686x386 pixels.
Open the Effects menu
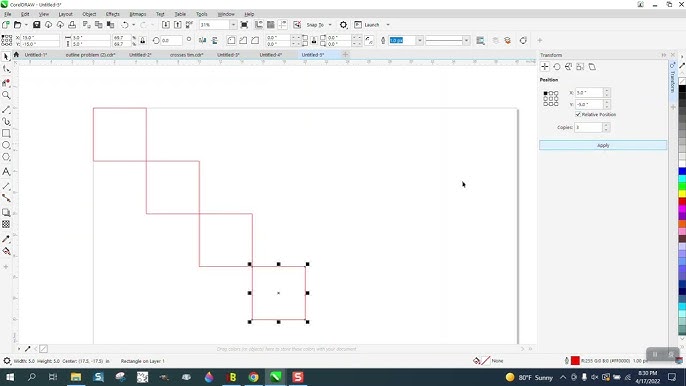[x=112, y=14]
